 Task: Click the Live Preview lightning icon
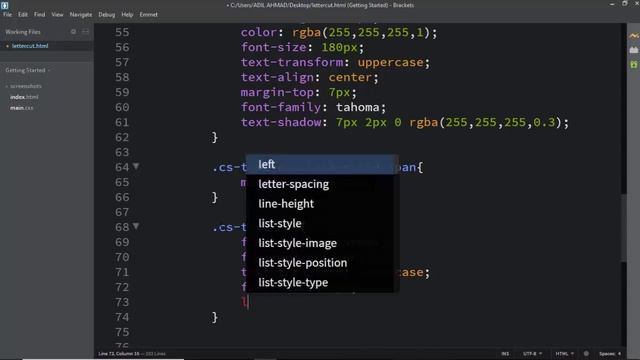coord(633,36)
